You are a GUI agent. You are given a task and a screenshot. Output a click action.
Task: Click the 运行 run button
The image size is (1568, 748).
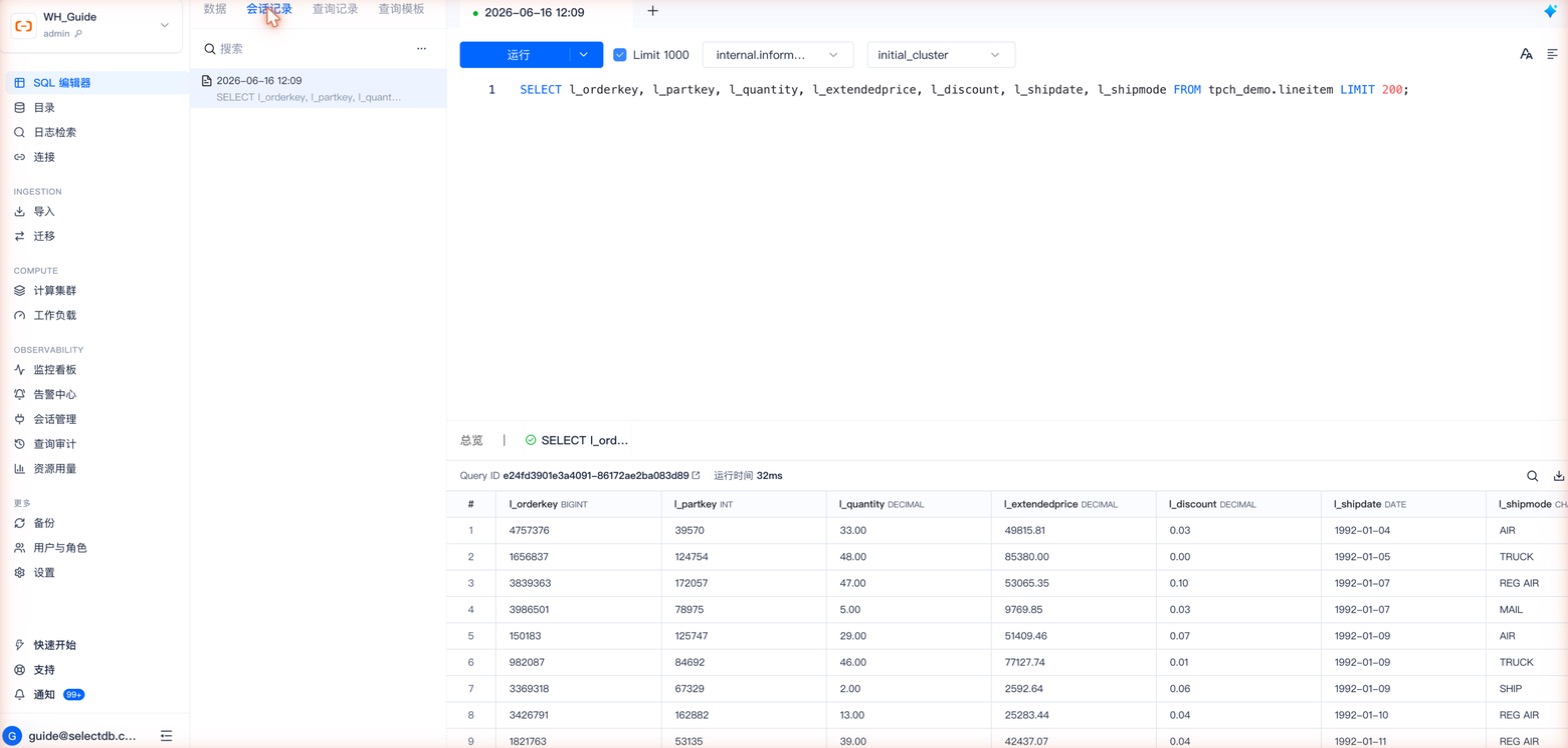pos(518,55)
